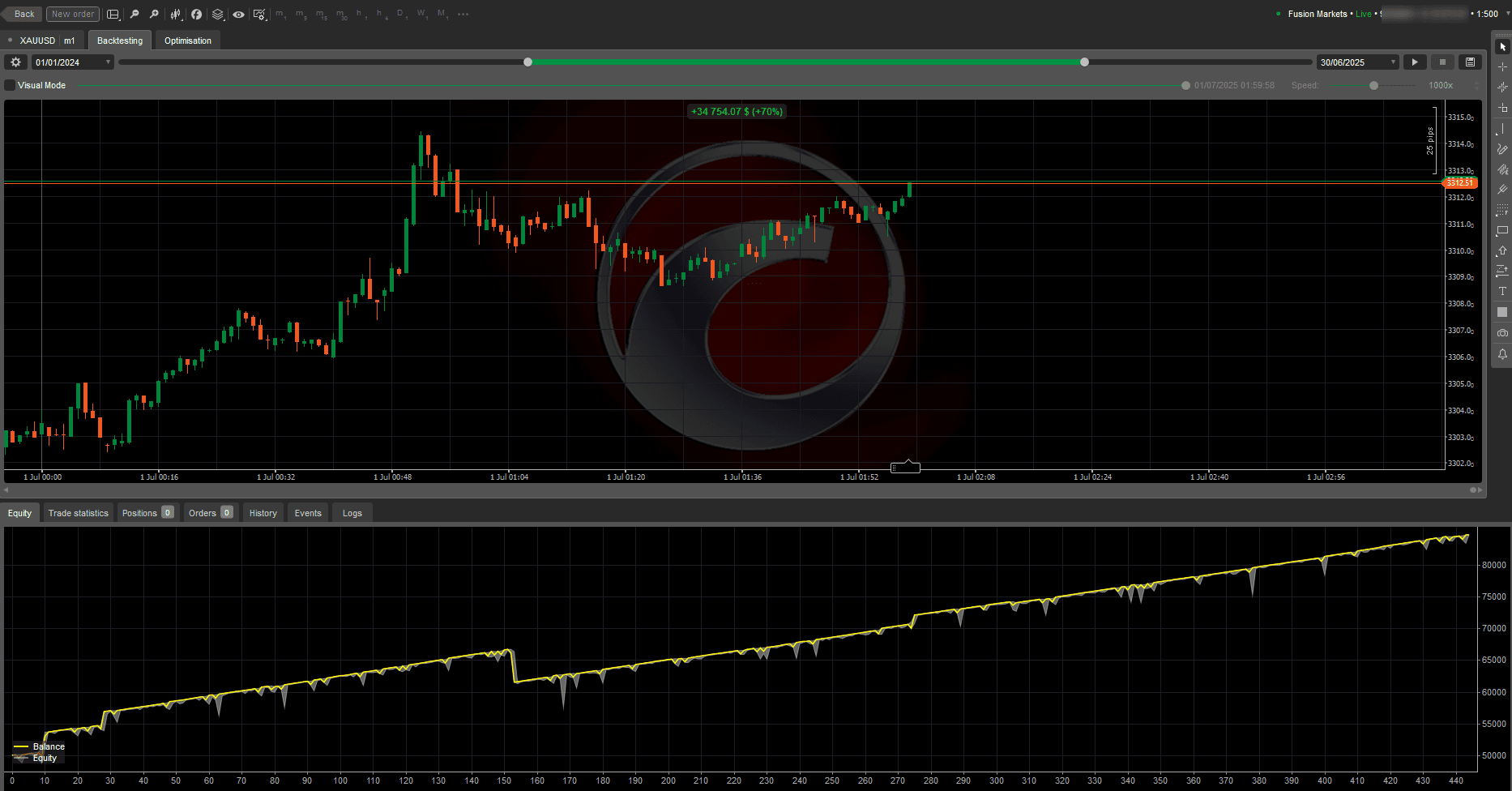Viewport: 1512px width, 791px height.
Task: Open the backtesting settings gear icon
Action: pyautogui.click(x=15, y=62)
